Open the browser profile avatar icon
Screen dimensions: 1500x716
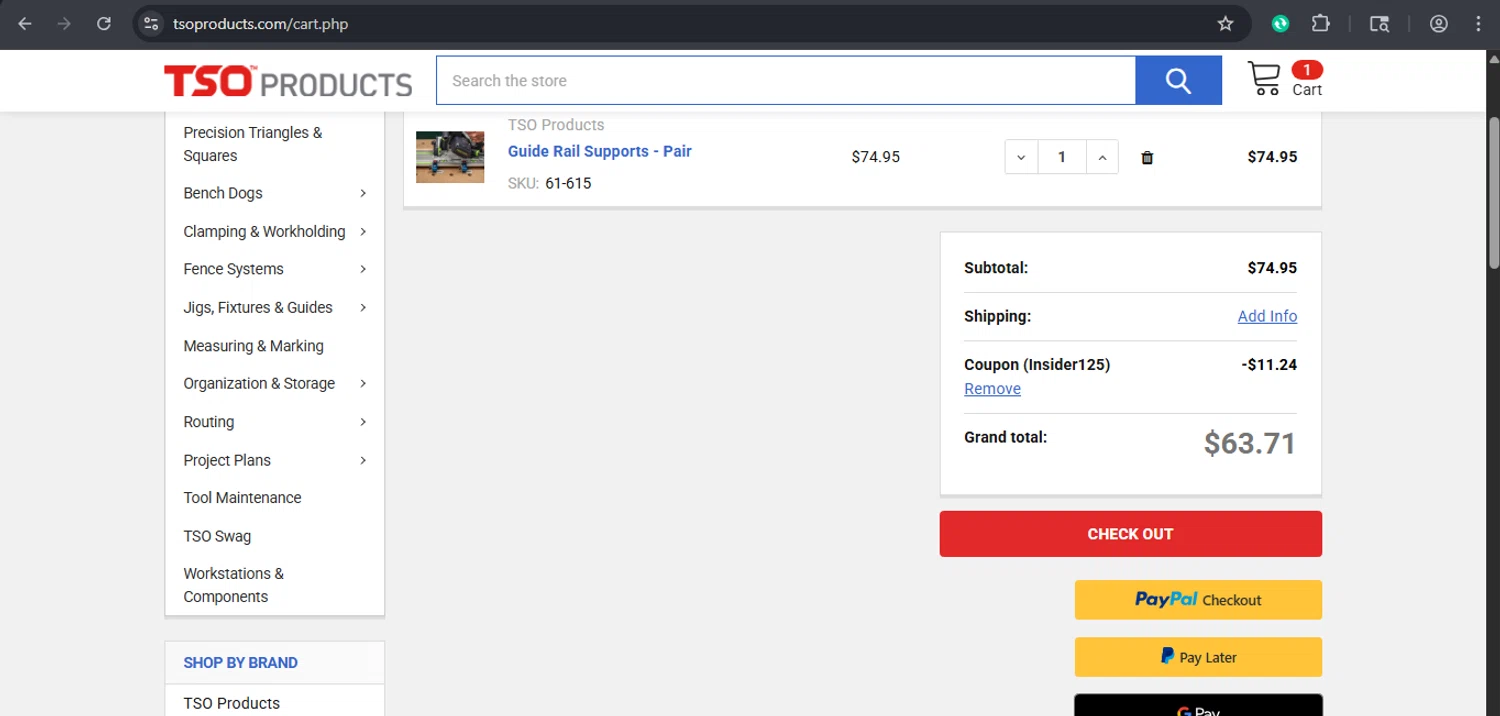[x=1439, y=24]
